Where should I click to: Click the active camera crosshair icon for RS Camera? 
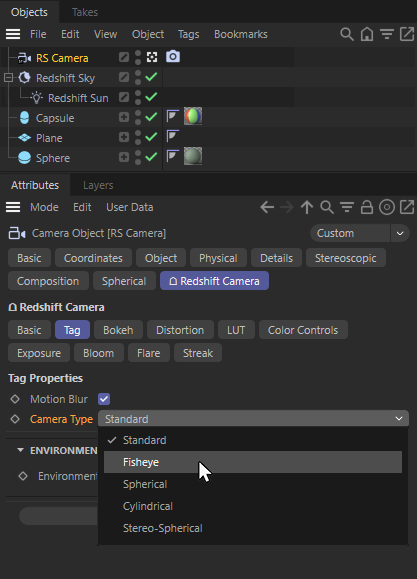[152, 57]
